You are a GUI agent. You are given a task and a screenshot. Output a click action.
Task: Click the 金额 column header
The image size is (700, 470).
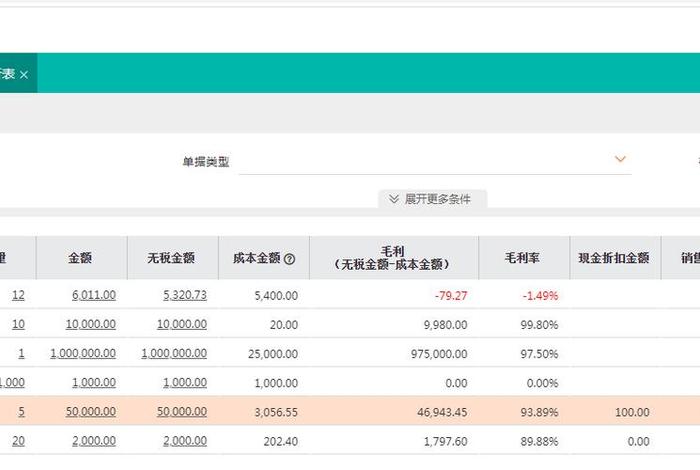pyautogui.click(x=82, y=258)
